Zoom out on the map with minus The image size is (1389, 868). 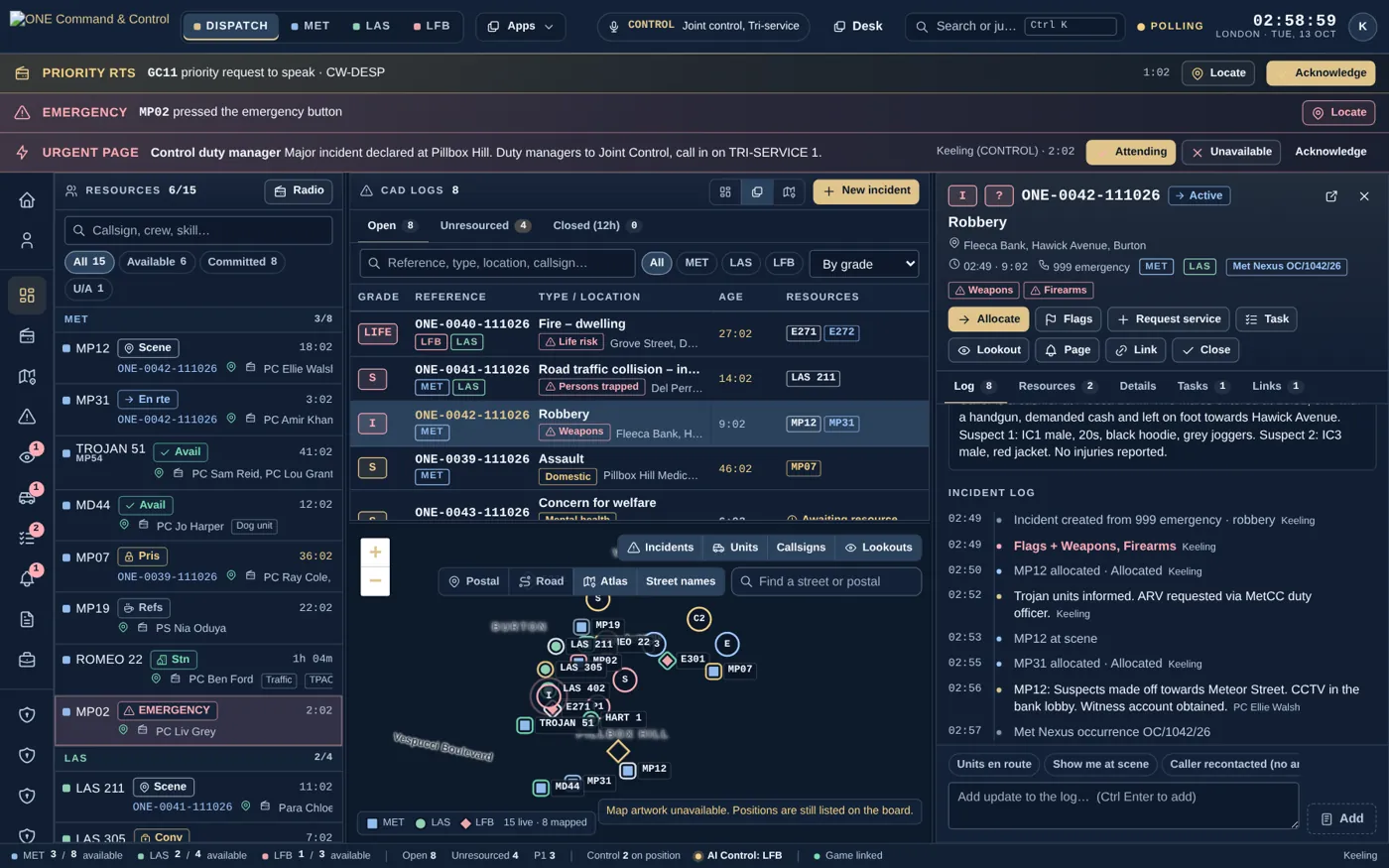375,581
